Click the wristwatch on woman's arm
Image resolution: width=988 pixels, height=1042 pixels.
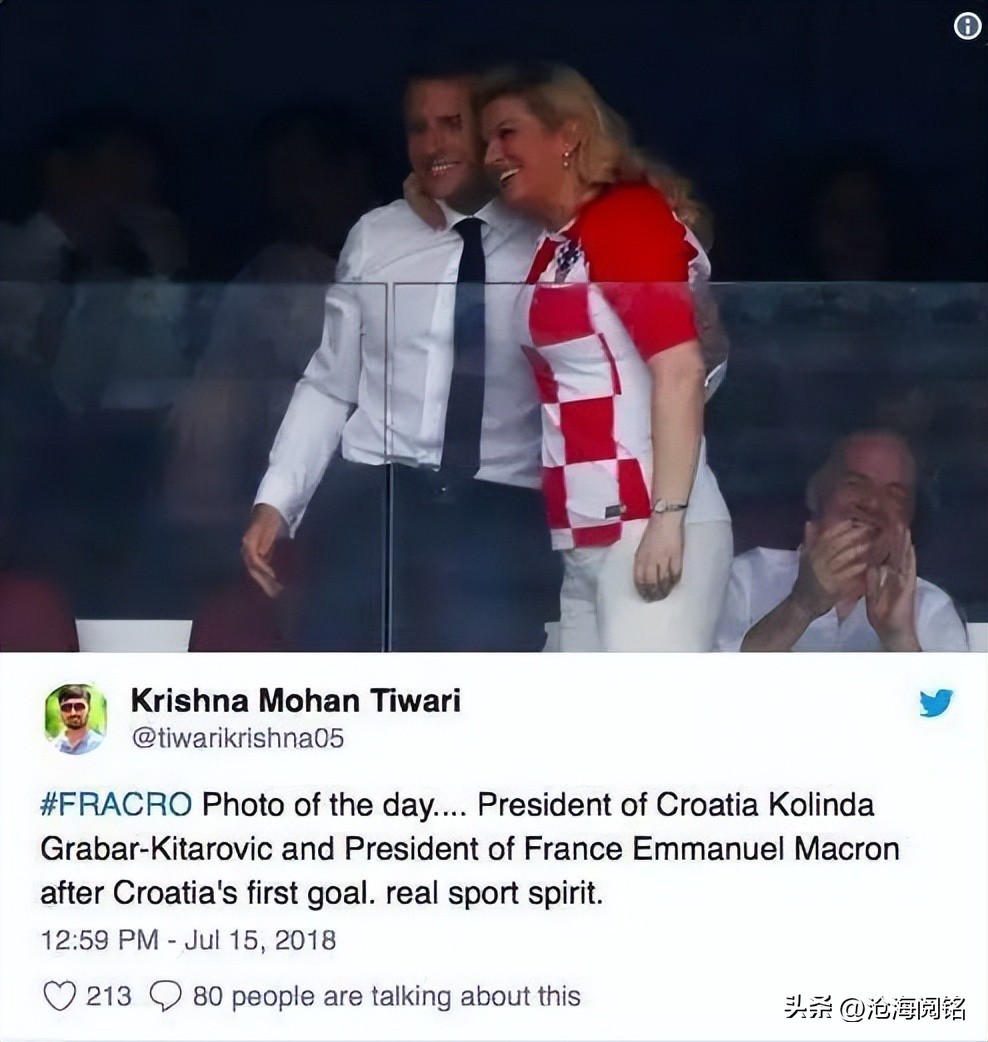pyautogui.click(x=668, y=507)
